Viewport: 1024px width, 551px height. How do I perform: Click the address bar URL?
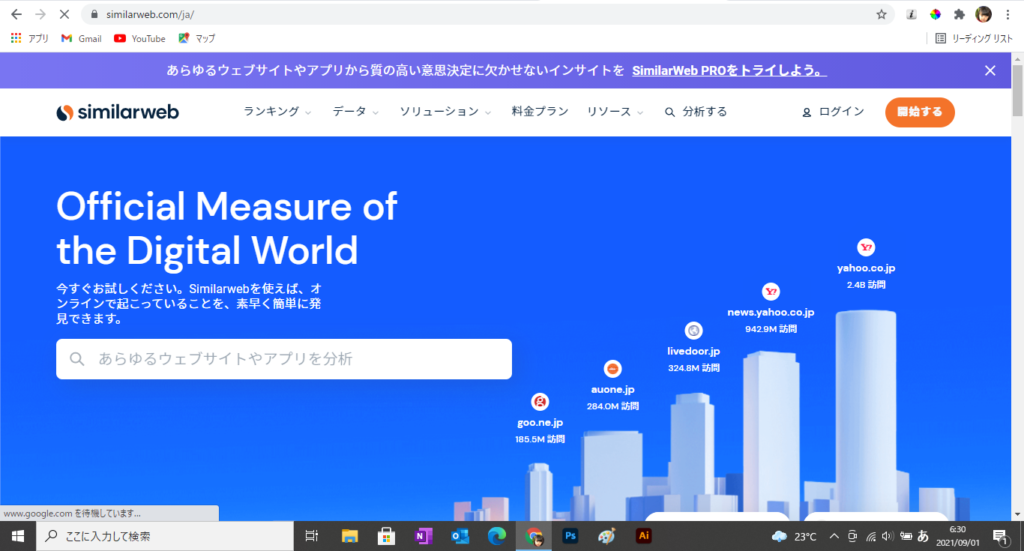click(x=150, y=14)
